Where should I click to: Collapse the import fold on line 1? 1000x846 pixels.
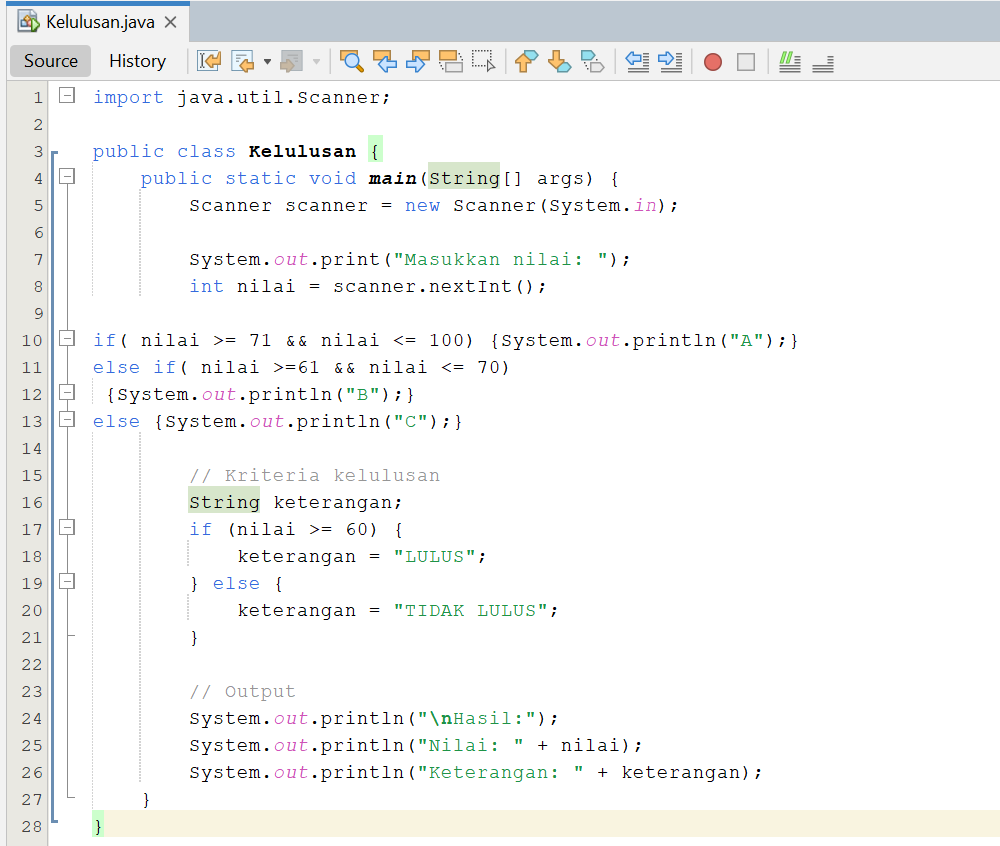click(x=66, y=96)
